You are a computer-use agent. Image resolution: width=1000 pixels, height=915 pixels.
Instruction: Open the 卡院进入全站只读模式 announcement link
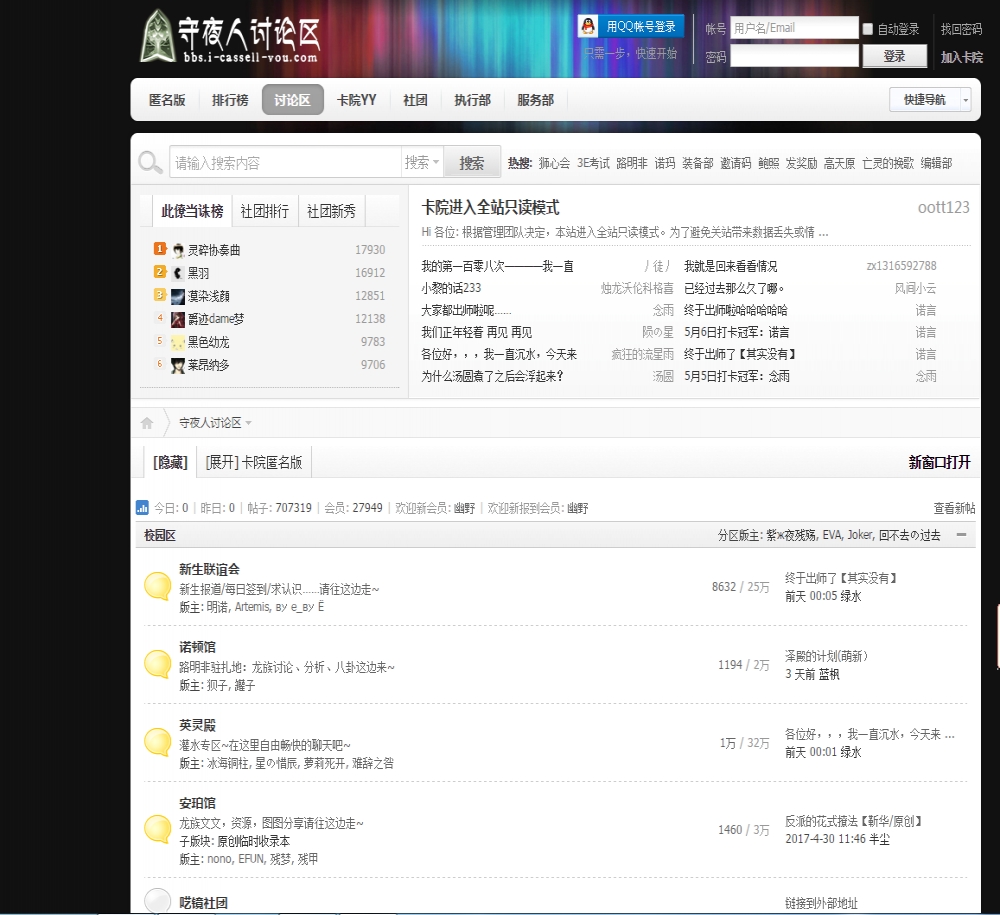click(x=490, y=208)
